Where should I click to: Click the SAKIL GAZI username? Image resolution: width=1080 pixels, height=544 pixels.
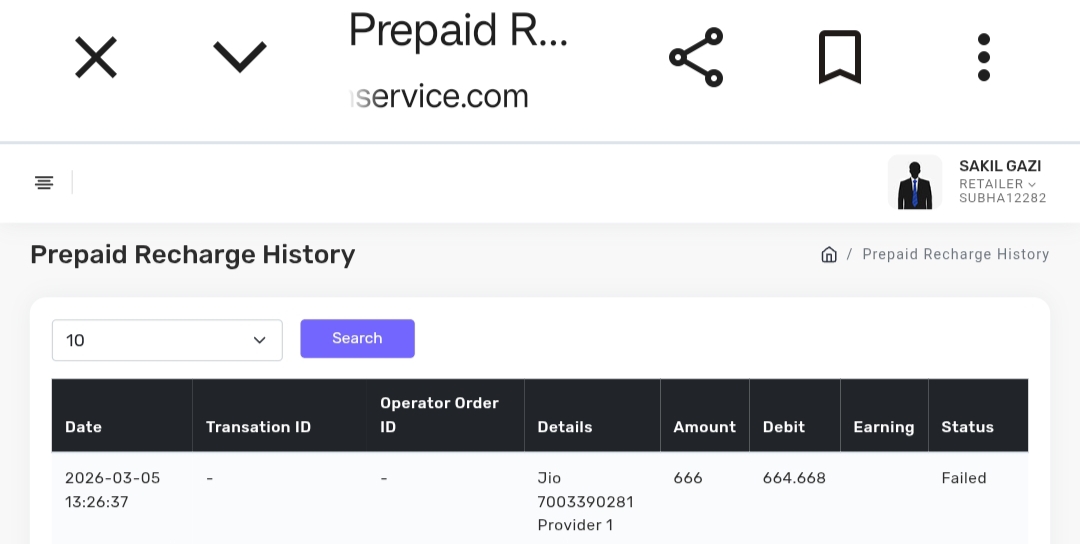(x=1000, y=166)
